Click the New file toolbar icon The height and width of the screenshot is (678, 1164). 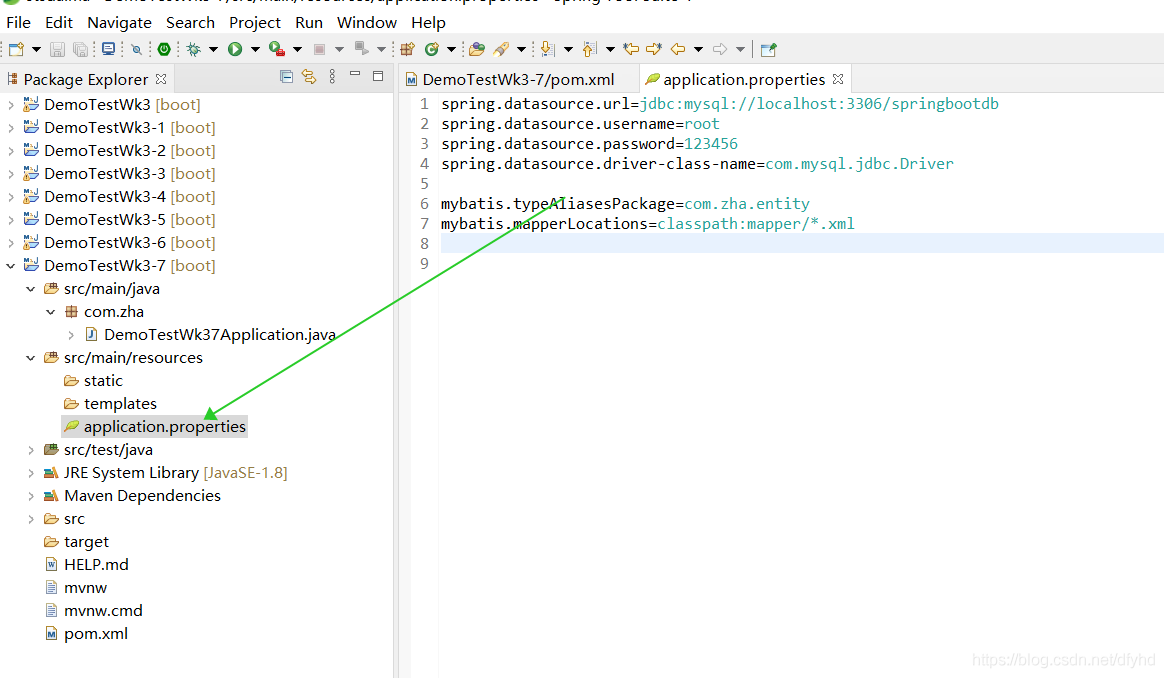pyautogui.click(x=16, y=50)
